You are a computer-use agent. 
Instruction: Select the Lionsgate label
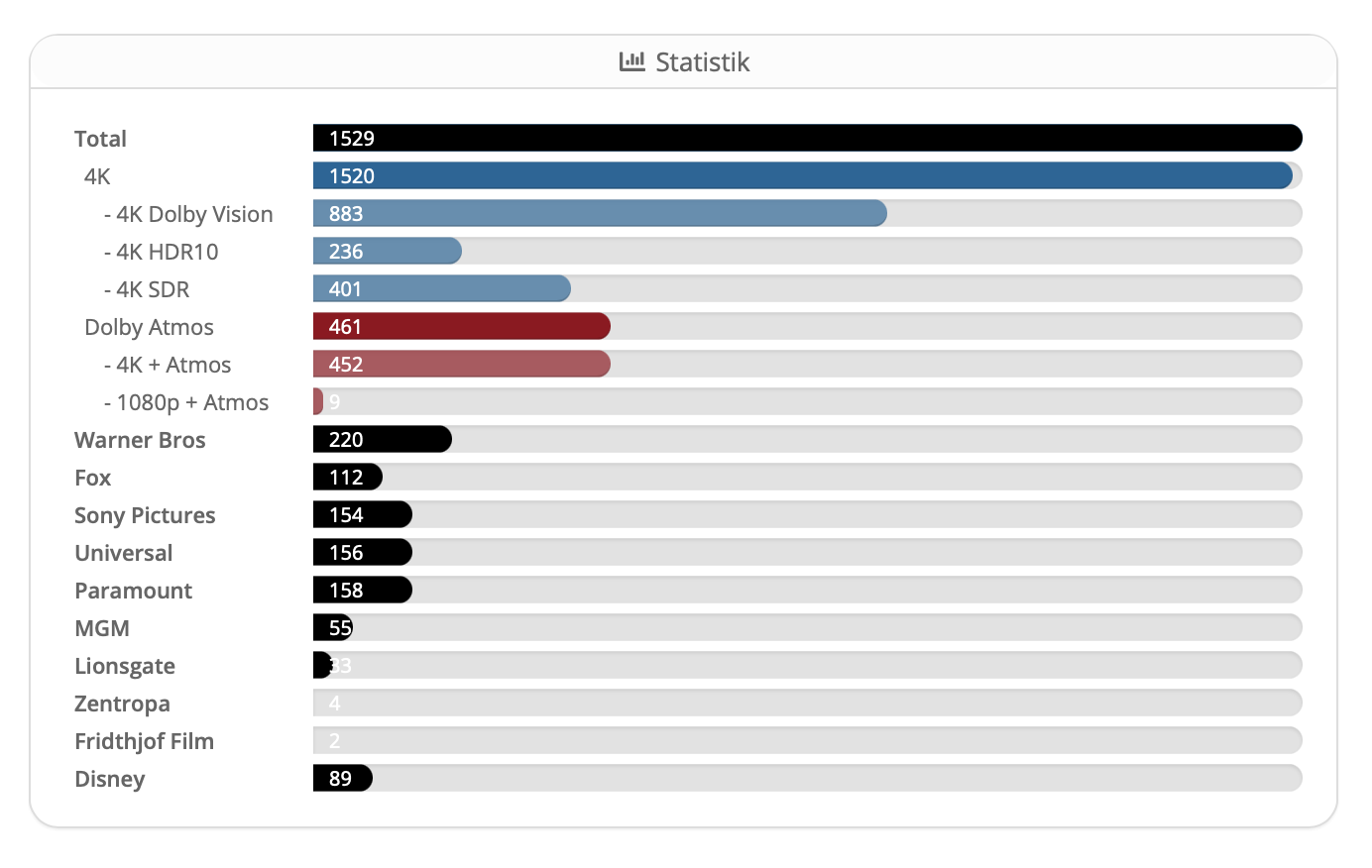[x=125, y=666]
